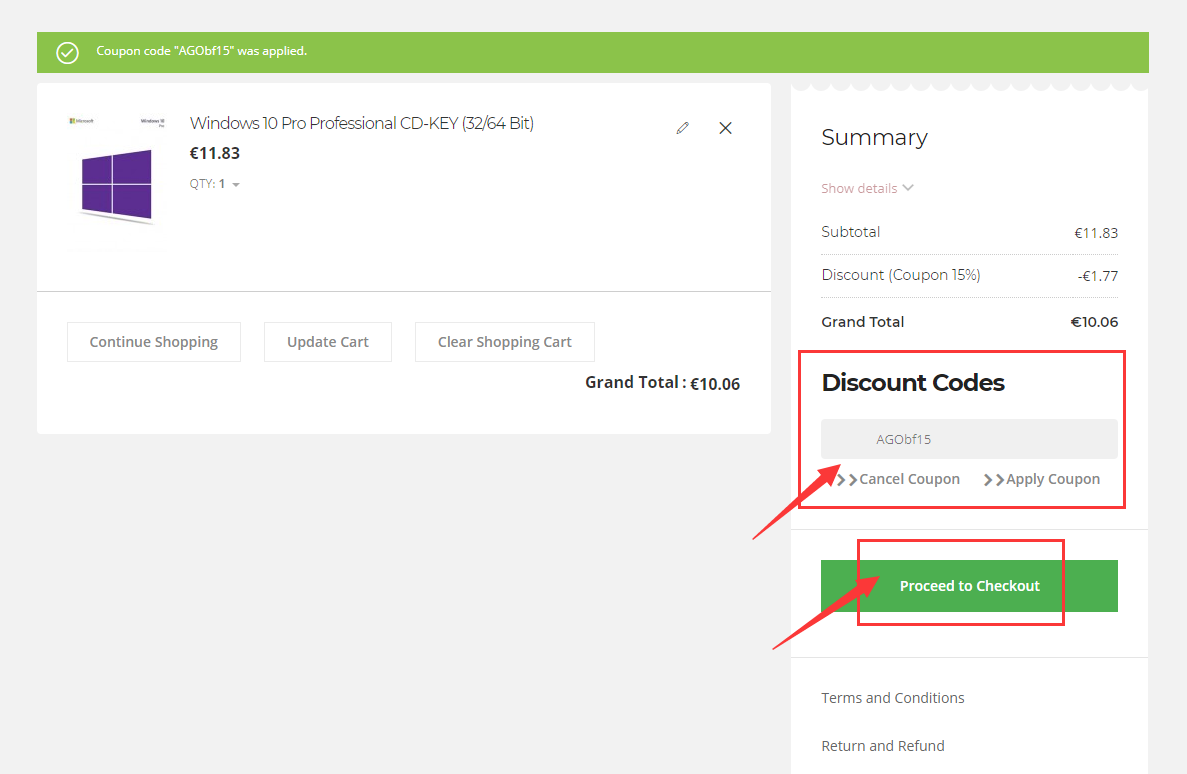Image resolution: width=1187 pixels, height=774 pixels.
Task: Select the Discount Codes heading
Action: (x=913, y=382)
